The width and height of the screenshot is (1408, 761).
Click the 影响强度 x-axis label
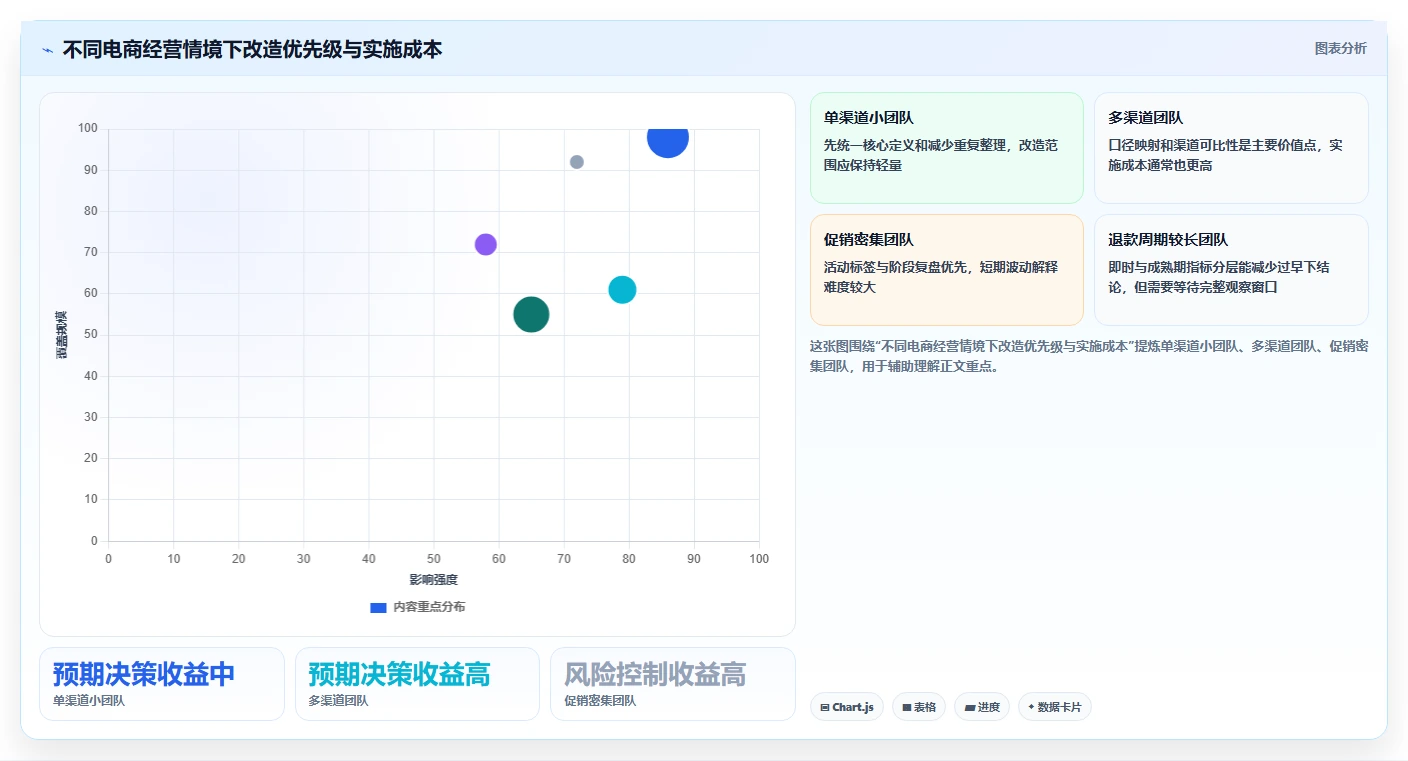(433, 580)
